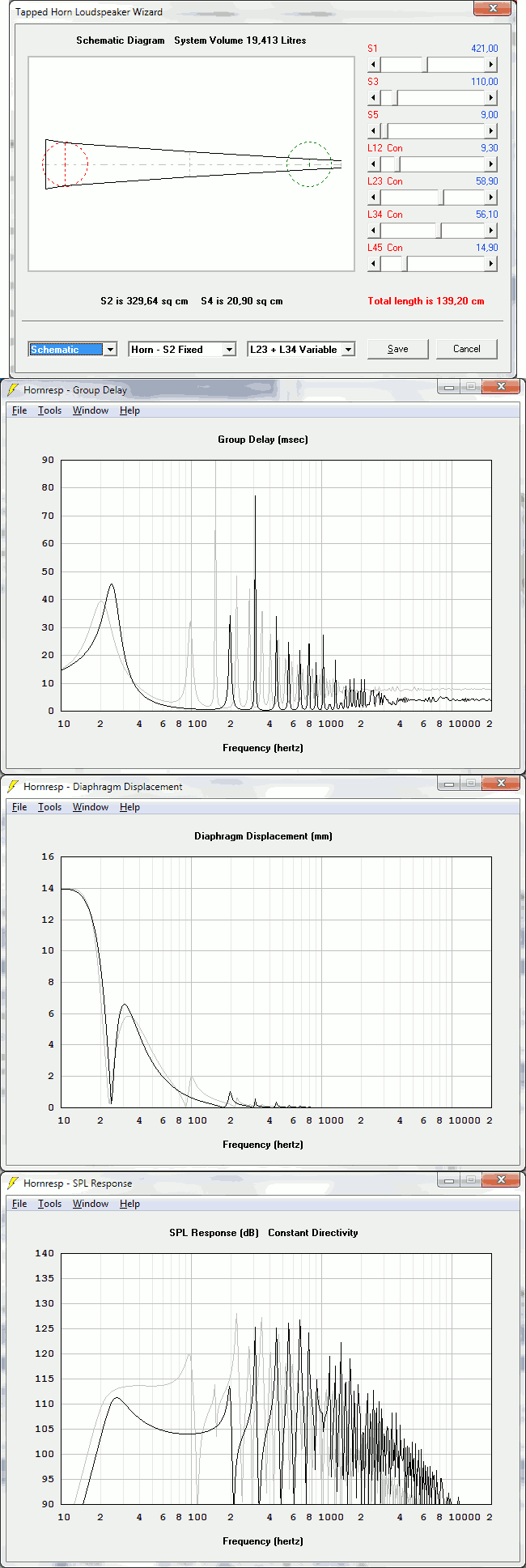Click left arrow of S1 slider
Image resolution: width=526 pixels, height=1568 pixels.
pyautogui.click(x=373, y=65)
